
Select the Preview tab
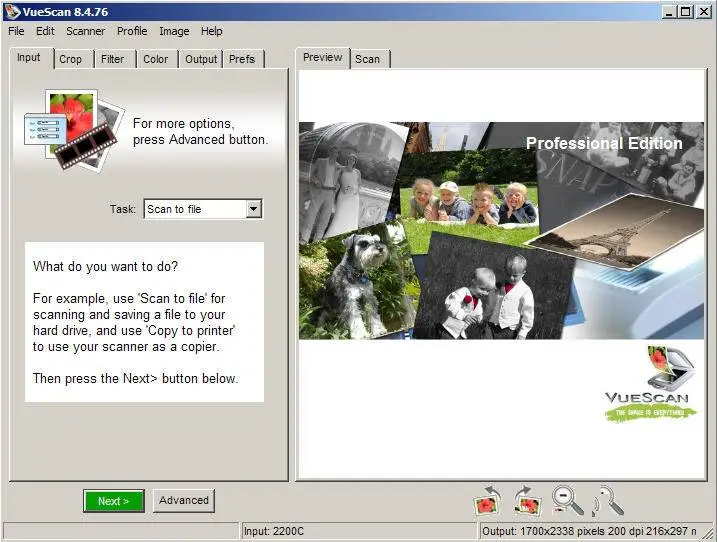(x=323, y=58)
